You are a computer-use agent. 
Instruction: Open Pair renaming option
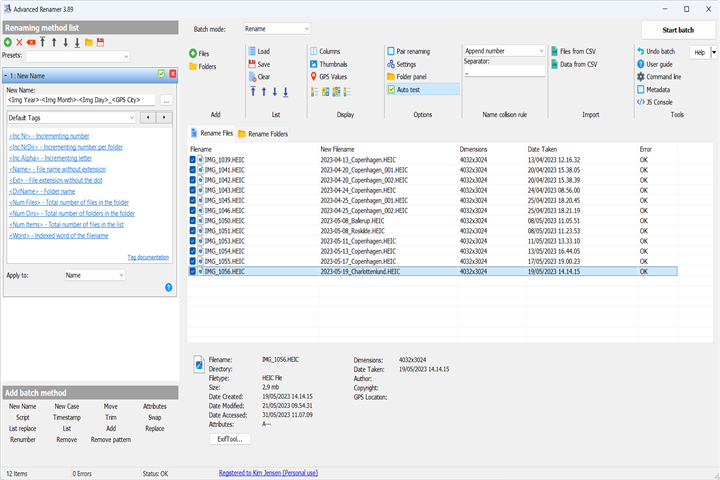pyautogui.click(x=409, y=51)
